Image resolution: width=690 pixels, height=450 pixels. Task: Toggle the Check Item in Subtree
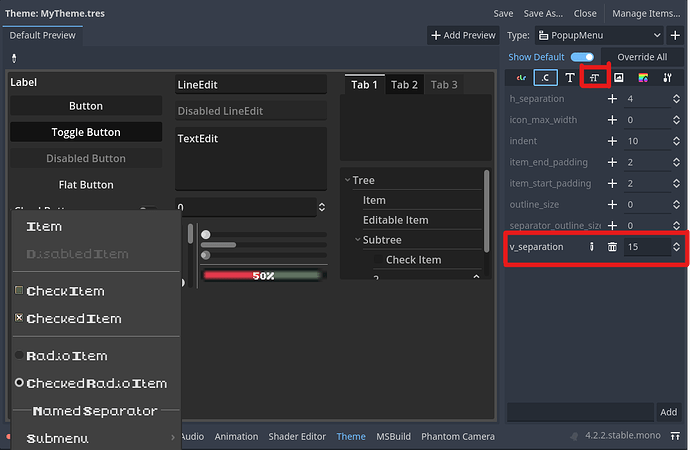click(x=378, y=260)
